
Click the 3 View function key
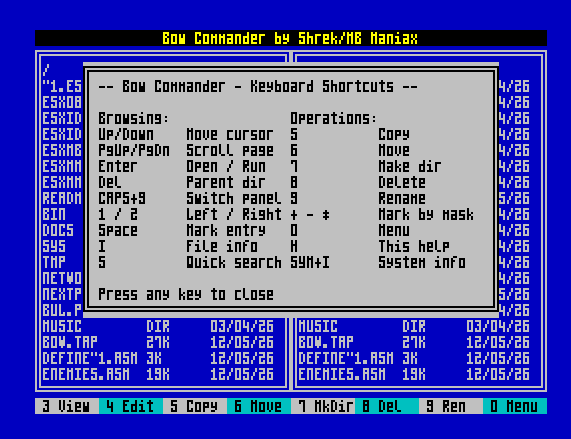tap(67, 406)
